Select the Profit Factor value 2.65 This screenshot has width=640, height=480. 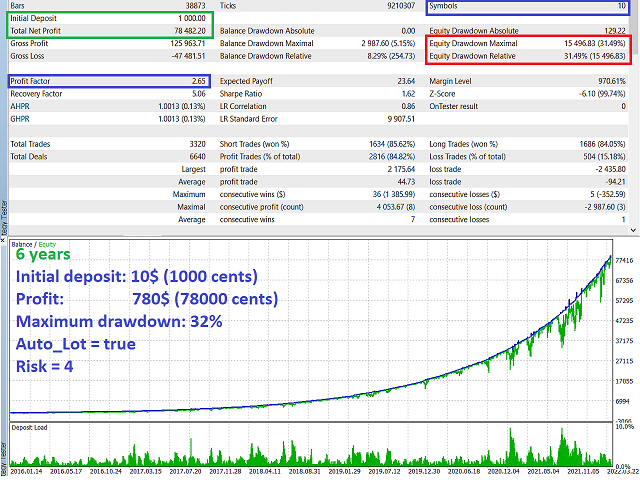[x=199, y=81]
